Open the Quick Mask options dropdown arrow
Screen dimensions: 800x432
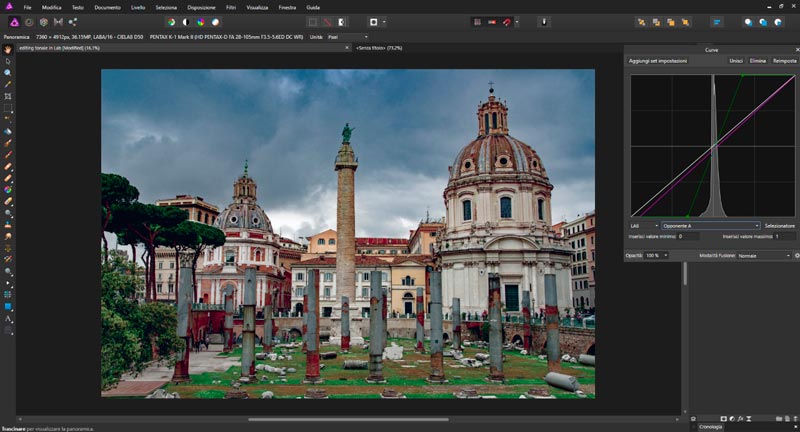click(x=384, y=22)
